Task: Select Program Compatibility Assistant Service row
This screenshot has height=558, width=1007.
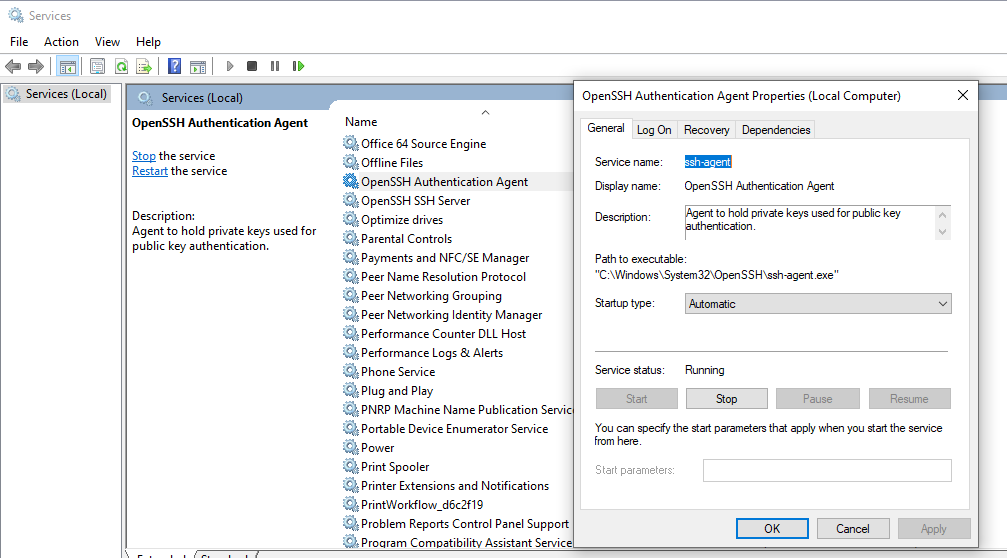Action: coord(457,542)
